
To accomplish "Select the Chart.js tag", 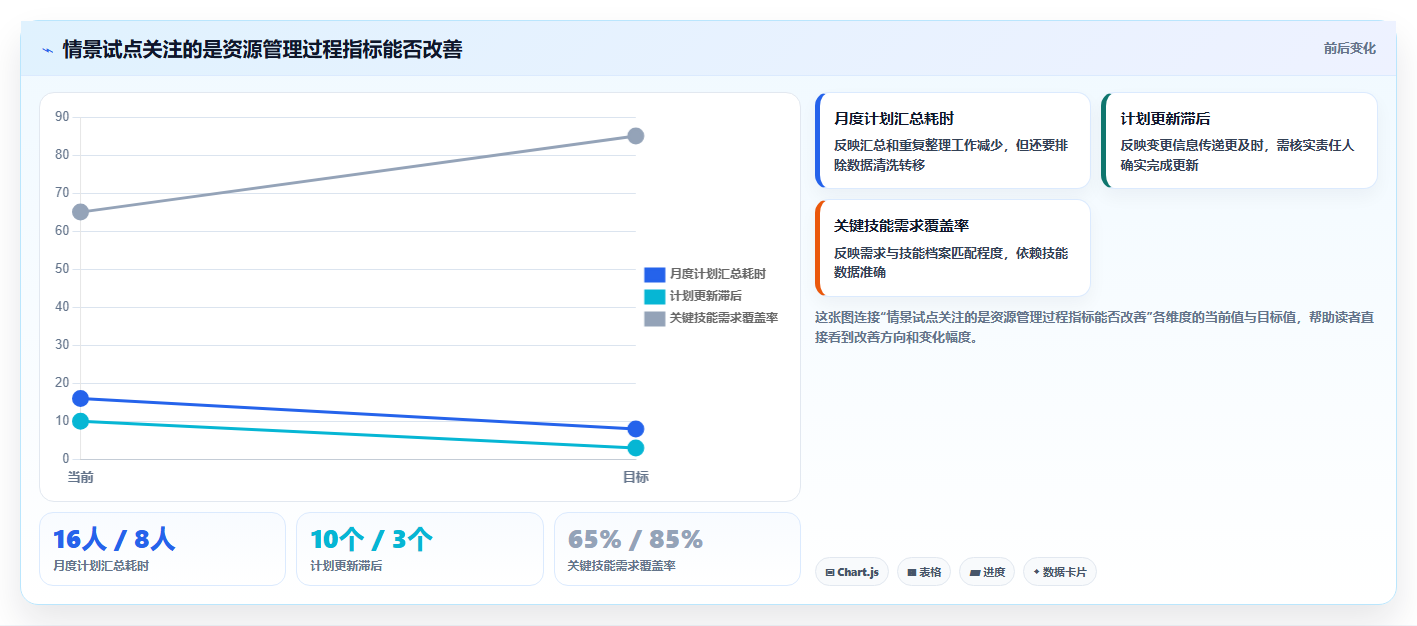I will point(852,572).
